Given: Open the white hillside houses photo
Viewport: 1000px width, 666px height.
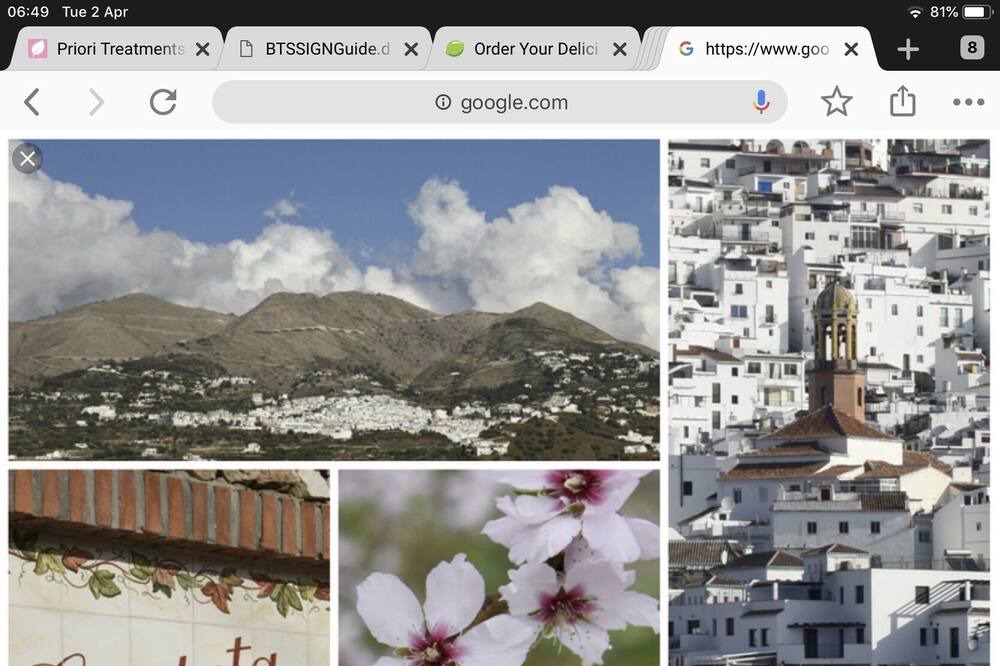Looking at the screenshot, I should (x=829, y=403).
